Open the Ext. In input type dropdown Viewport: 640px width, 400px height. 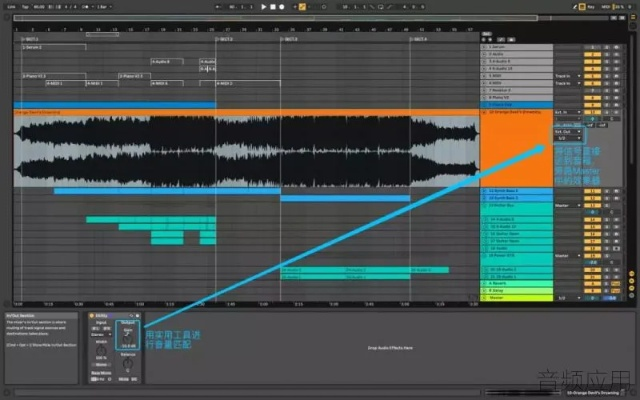pos(565,112)
